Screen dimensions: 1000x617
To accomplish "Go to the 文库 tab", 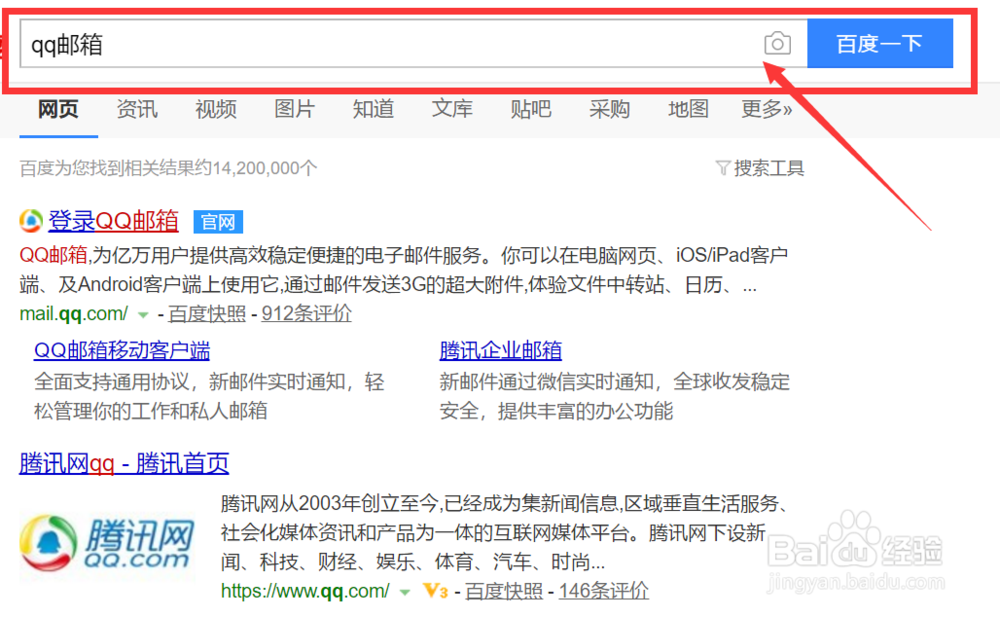I will 452,109.
